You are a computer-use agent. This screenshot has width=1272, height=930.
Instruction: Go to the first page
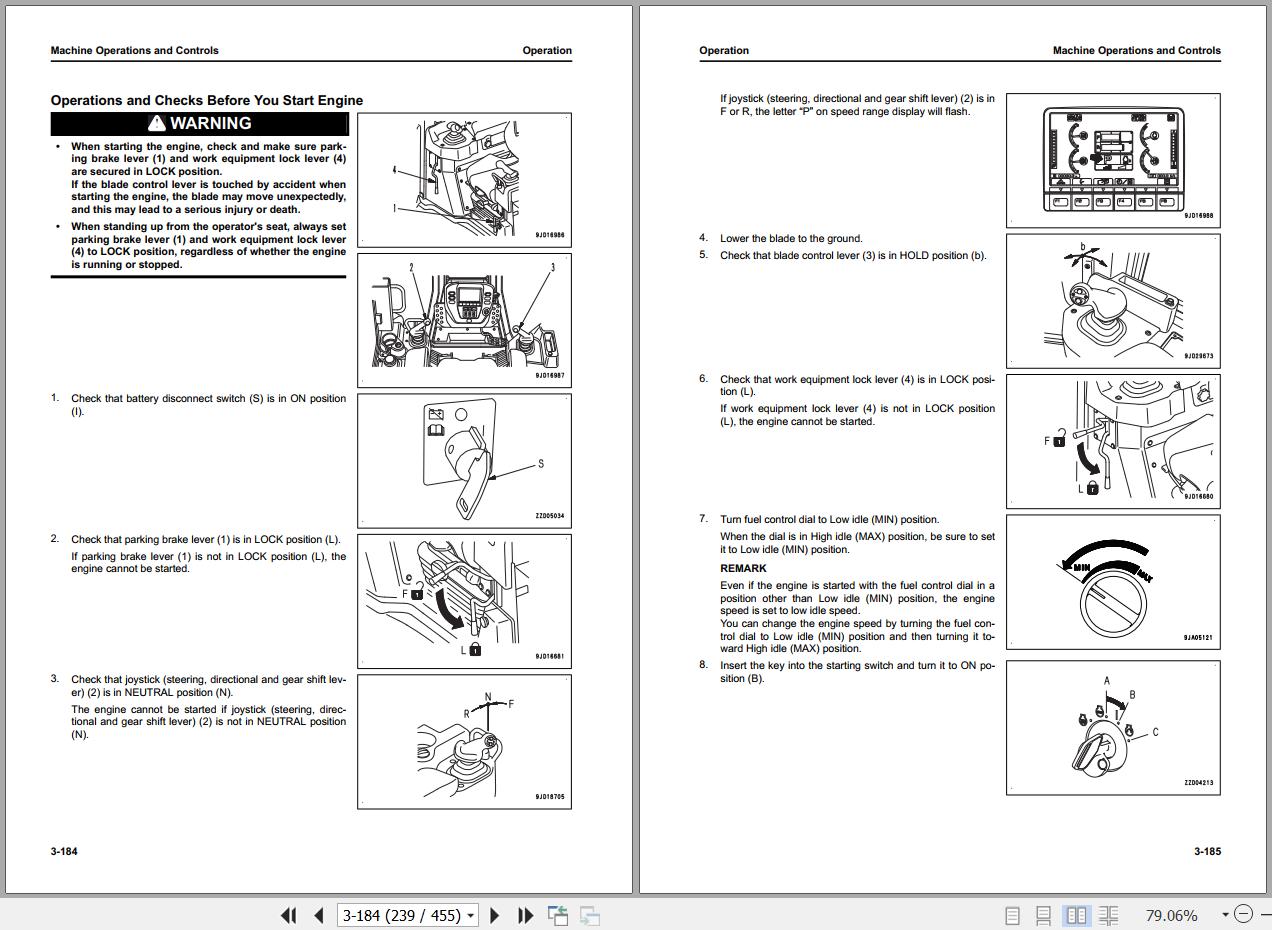[288, 915]
